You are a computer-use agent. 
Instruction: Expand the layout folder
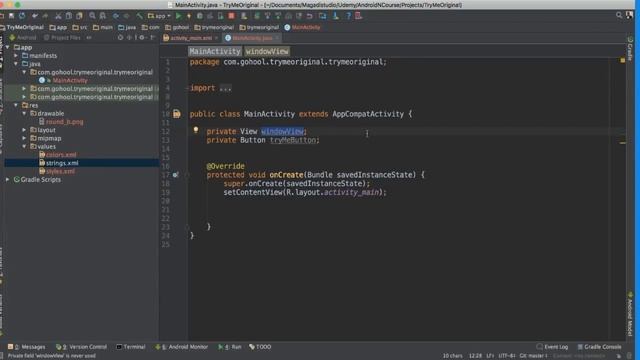(x=24, y=130)
